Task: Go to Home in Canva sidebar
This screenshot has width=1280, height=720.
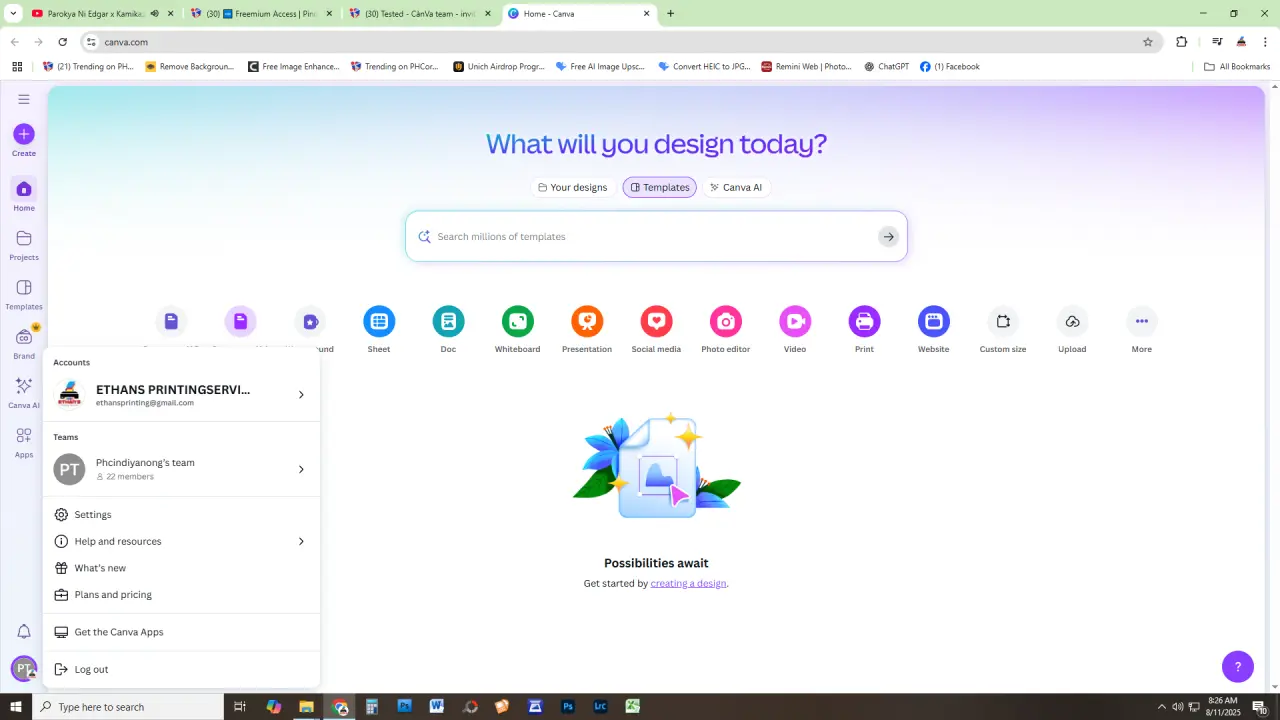Action: coord(24,195)
